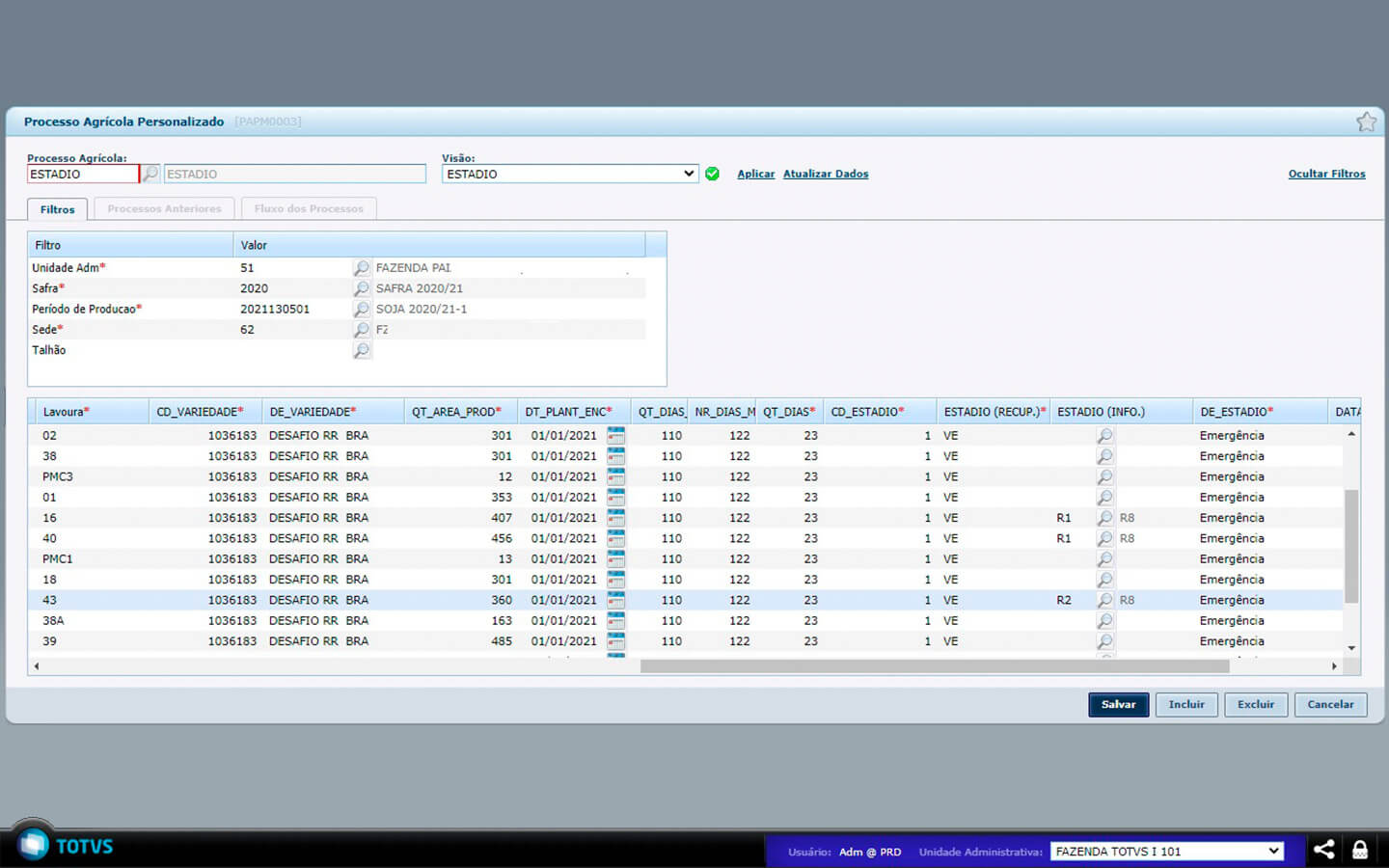Click the share icon in bottom bar
Viewport: 1389px width, 868px height.
click(x=1323, y=850)
